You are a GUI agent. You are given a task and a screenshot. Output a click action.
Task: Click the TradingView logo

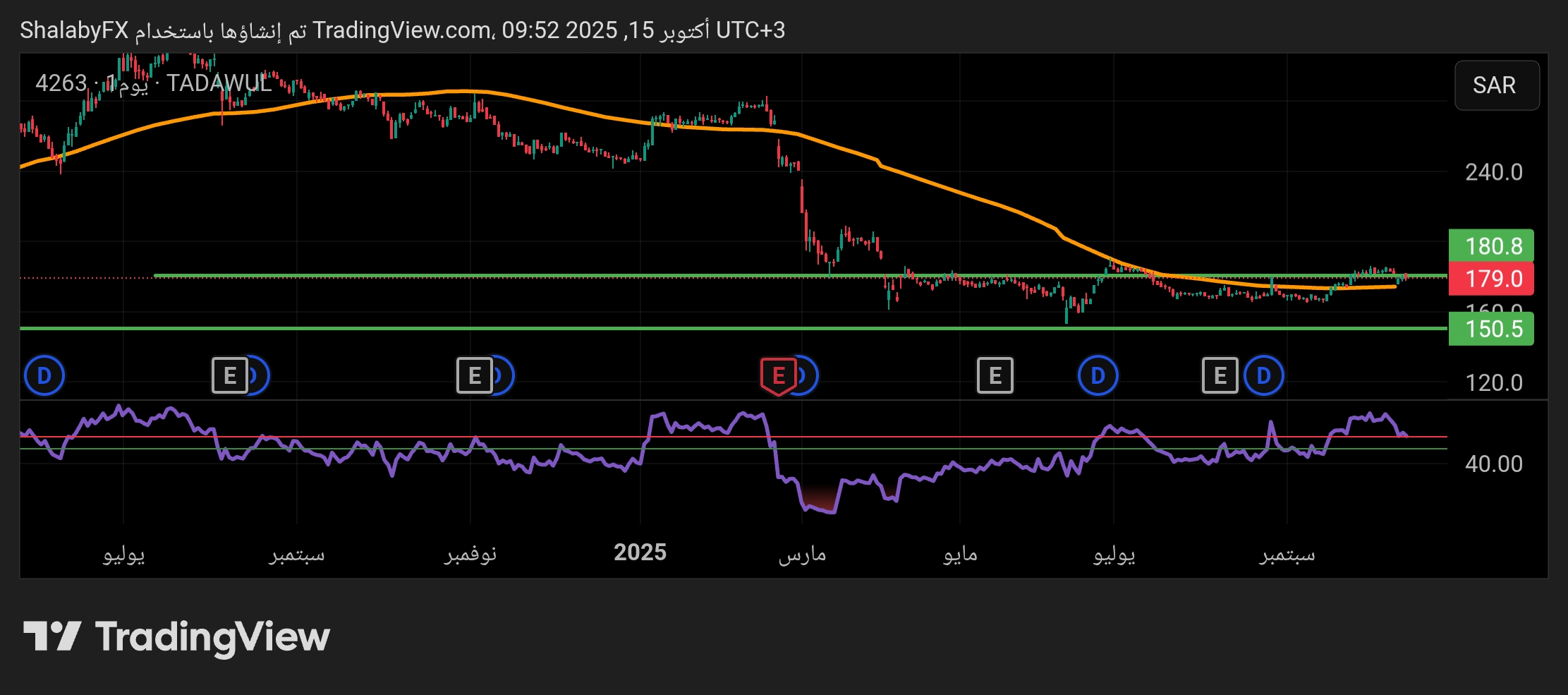tap(176, 636)
